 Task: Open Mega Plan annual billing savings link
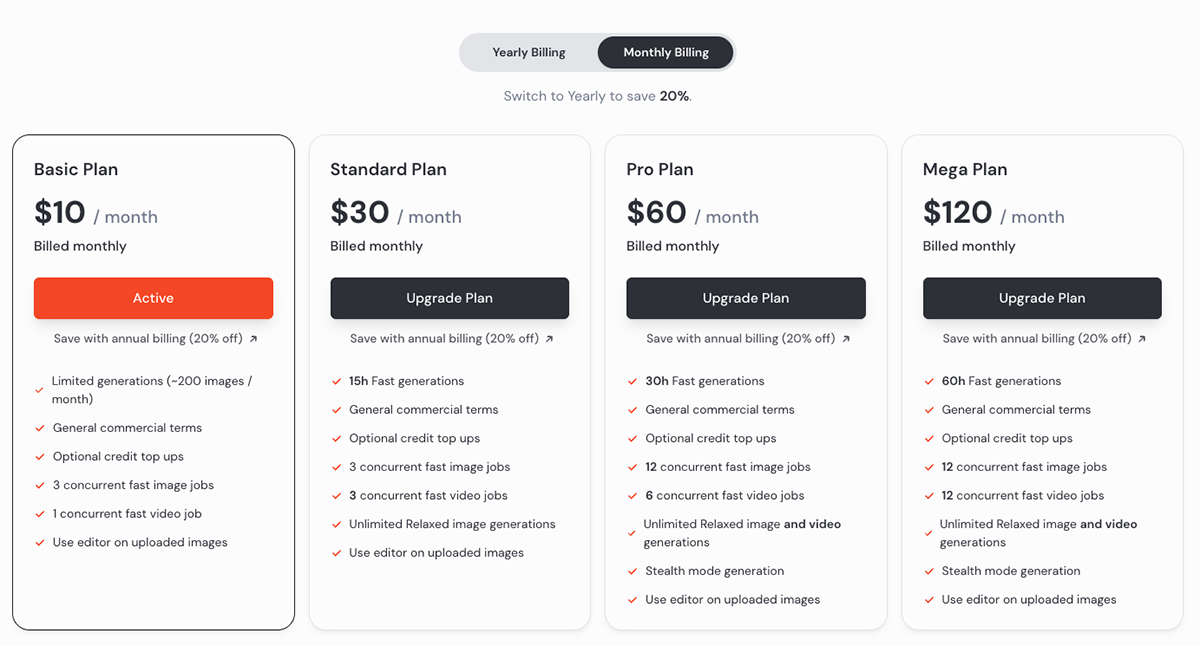pyautogui.click(x=1036, y=339)
